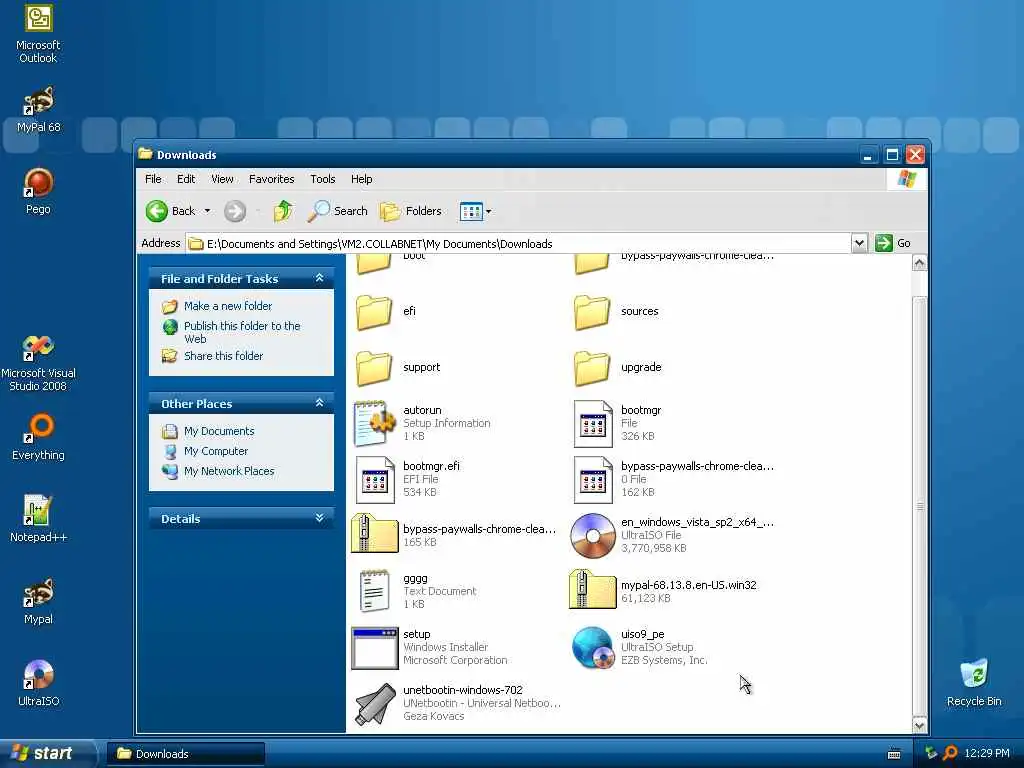
Task: Open the Everything search shortcut
Action: coord(39,437)
